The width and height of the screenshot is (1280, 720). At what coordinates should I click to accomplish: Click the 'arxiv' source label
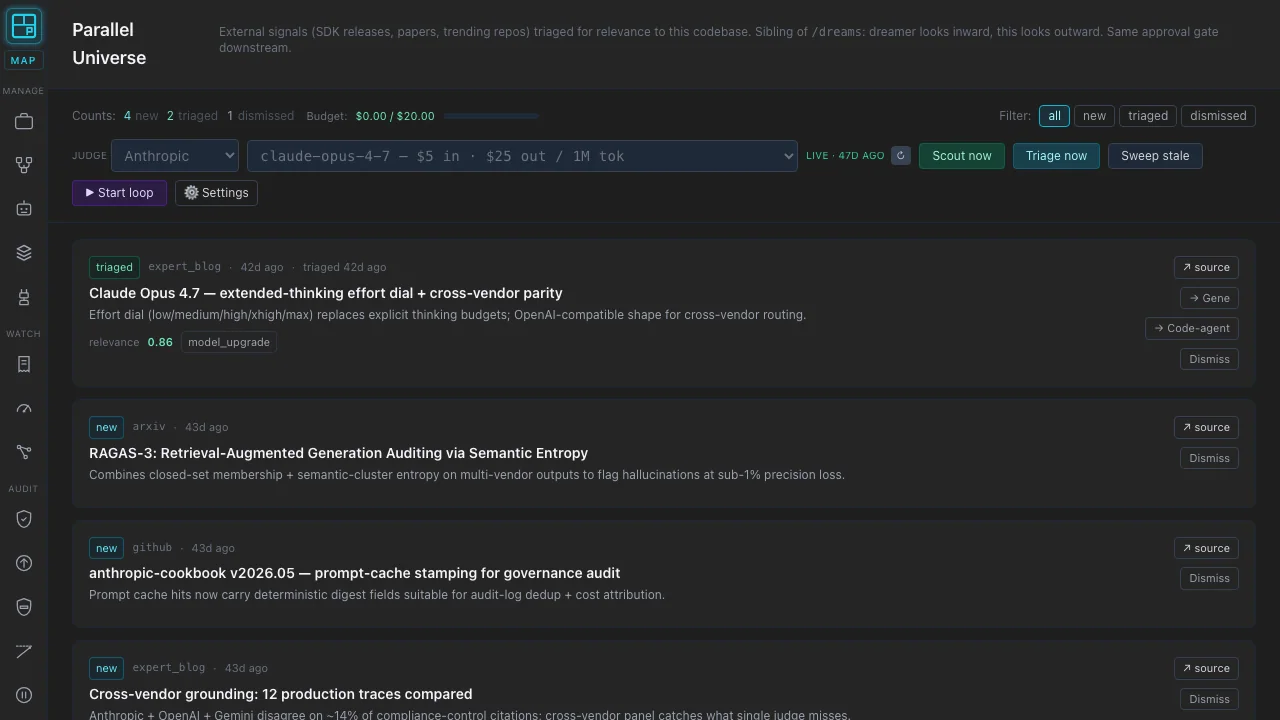[x=149, y=427]
